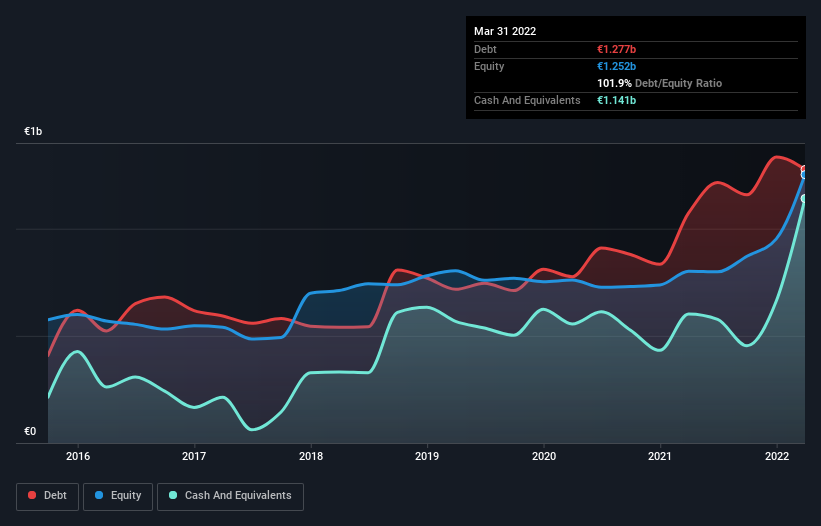Click the 2021 x-axis label

coord(660,456)
